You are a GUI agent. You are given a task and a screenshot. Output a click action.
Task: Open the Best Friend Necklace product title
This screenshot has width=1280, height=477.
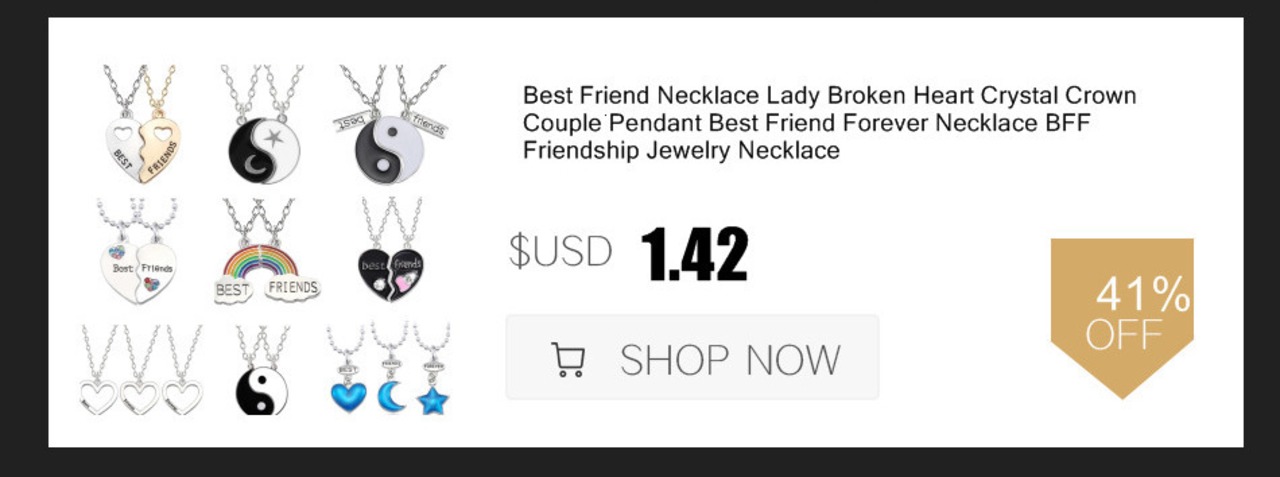[830, 123]
